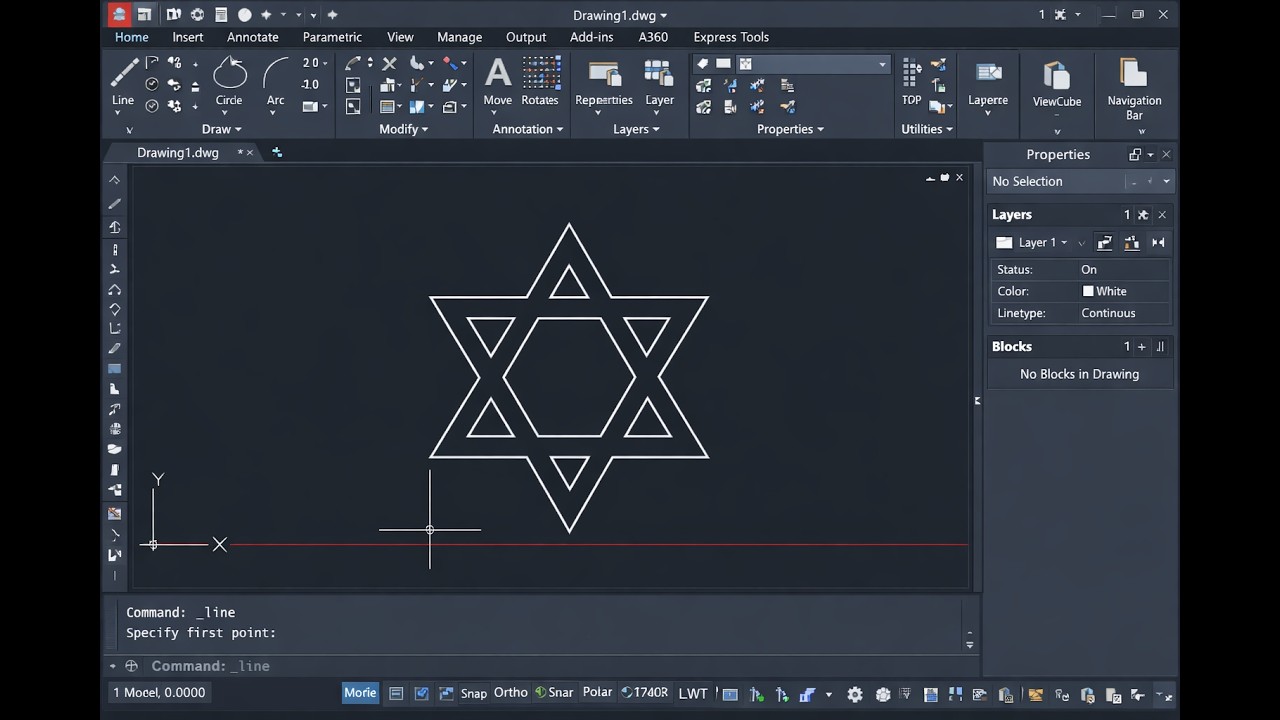The width and height of the screenshot is (1280, 720).
Task: Open the Add-ins ribbon tab
Action: click(592, 37)
